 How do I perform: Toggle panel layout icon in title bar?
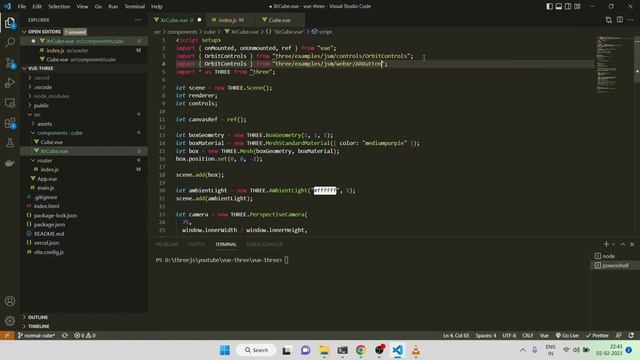559,6
